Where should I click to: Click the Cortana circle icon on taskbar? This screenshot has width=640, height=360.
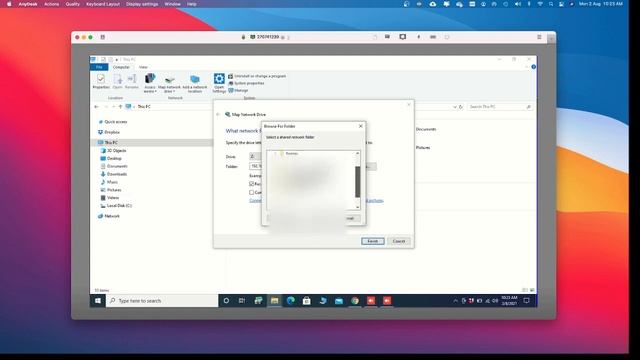click(226, 301)
